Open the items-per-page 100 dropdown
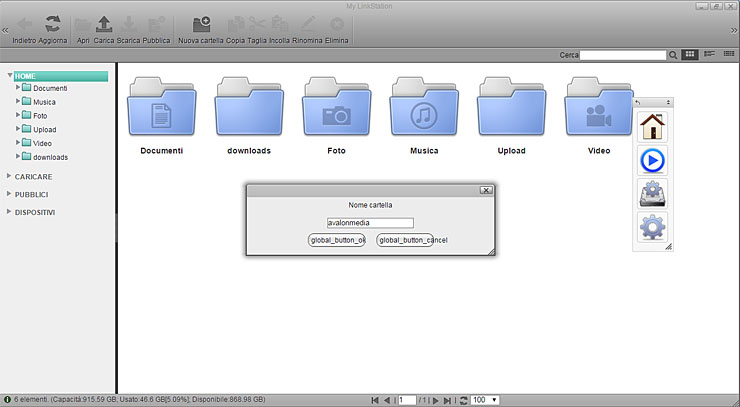The image size is (740, 407). (x=484, y=399)
